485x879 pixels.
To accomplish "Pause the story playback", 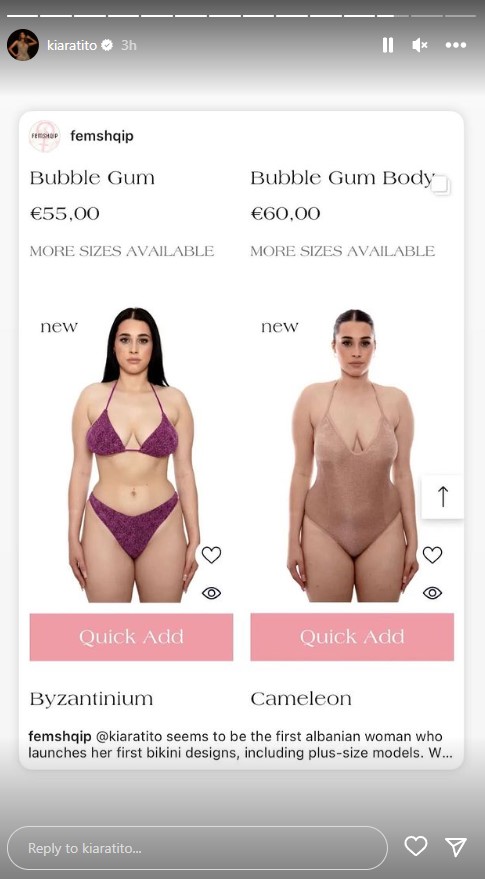I will (387, 45).
